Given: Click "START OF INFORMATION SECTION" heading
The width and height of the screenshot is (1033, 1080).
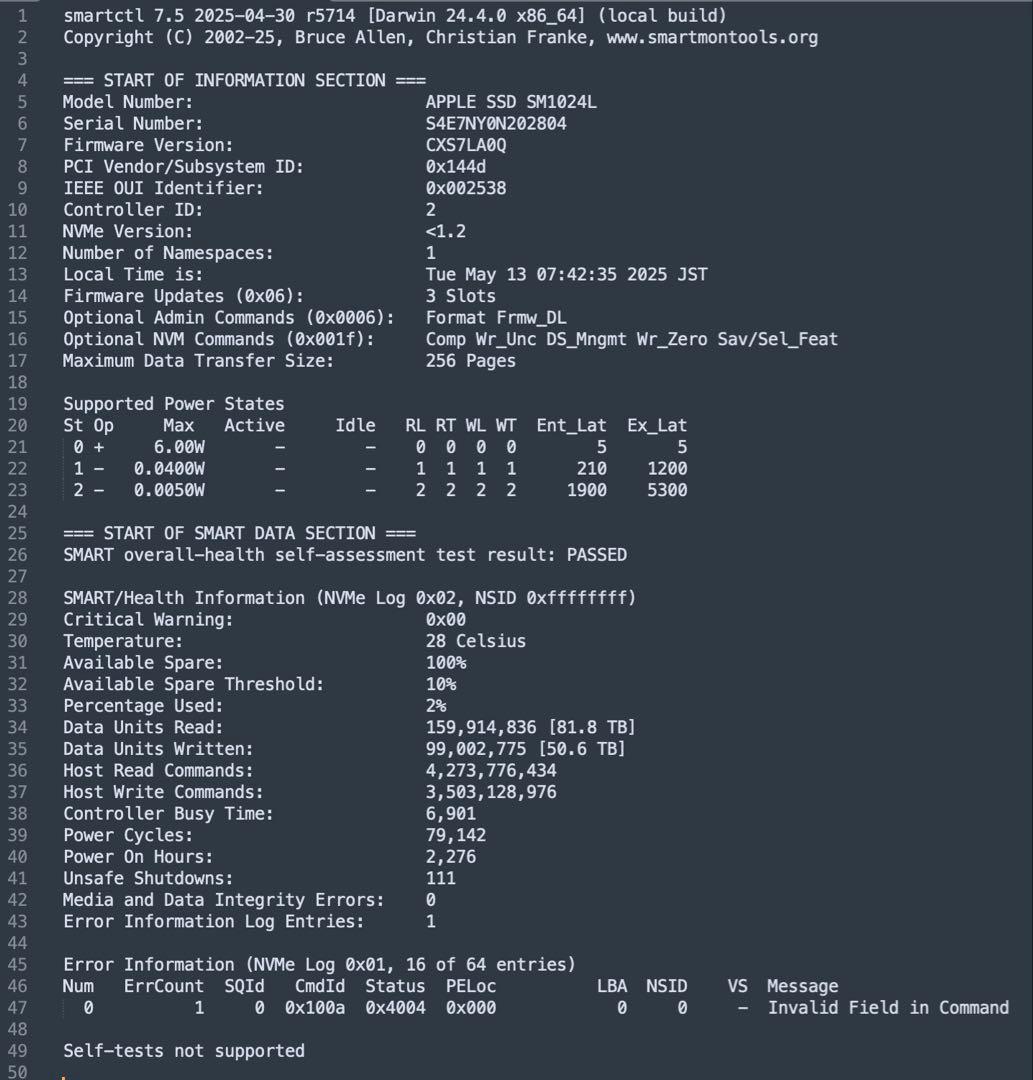Looking at the screenshot, I should click(x=244, y=80).
